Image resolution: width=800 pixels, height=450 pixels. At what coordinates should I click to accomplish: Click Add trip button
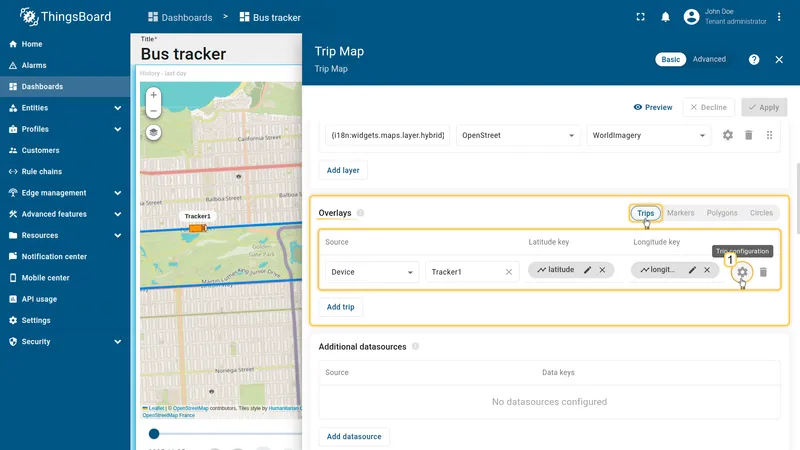click(340, 307)
